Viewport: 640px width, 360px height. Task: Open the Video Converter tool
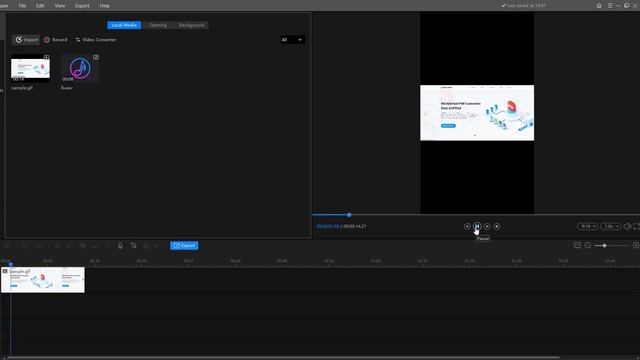[x=96, y=40]
